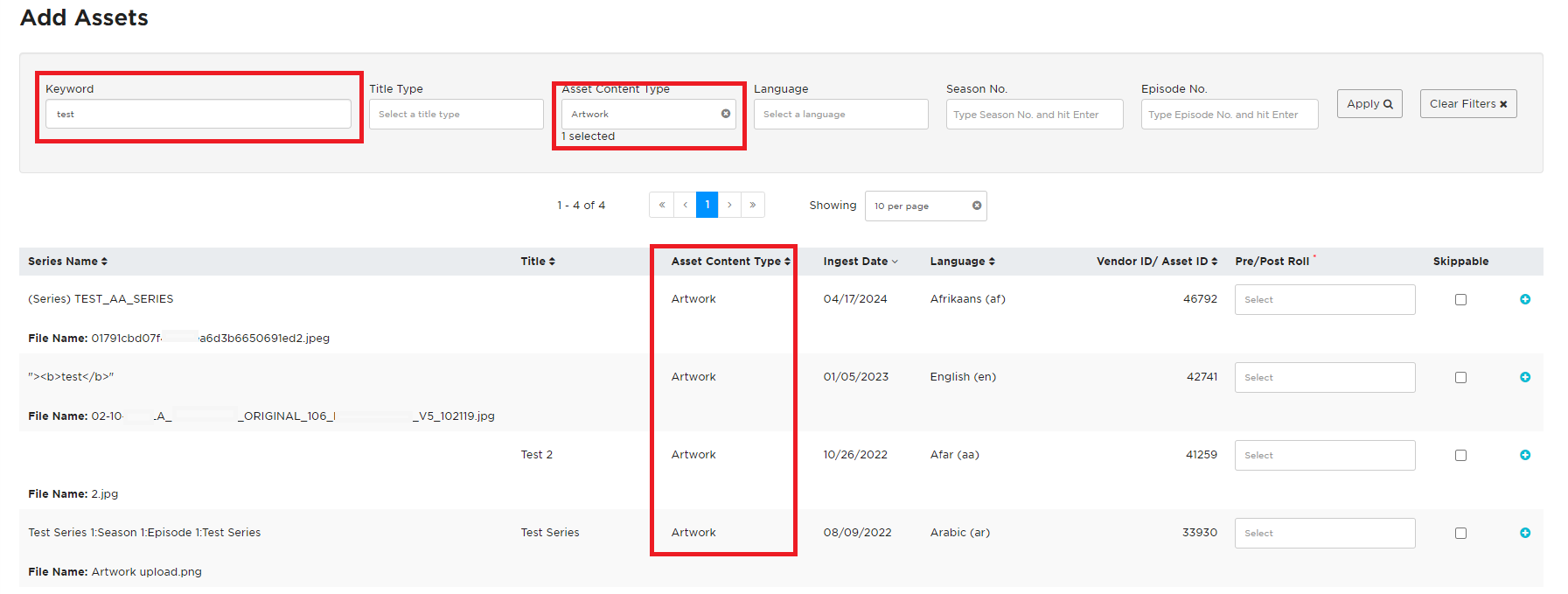This screenshot has width=1568, height=594.
Task: Sort by Title column
Action: point(538,262)
